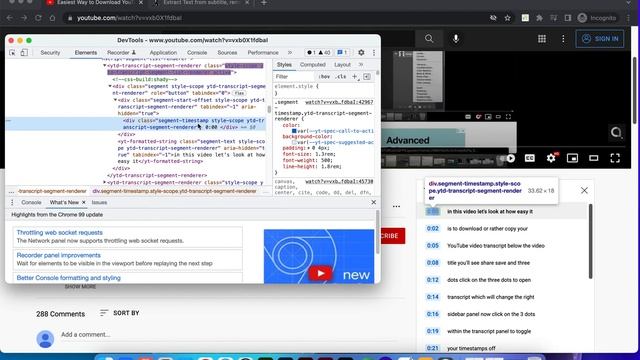Open video player settings gear
The image size is (640, 360).
[x=551, y=158]
